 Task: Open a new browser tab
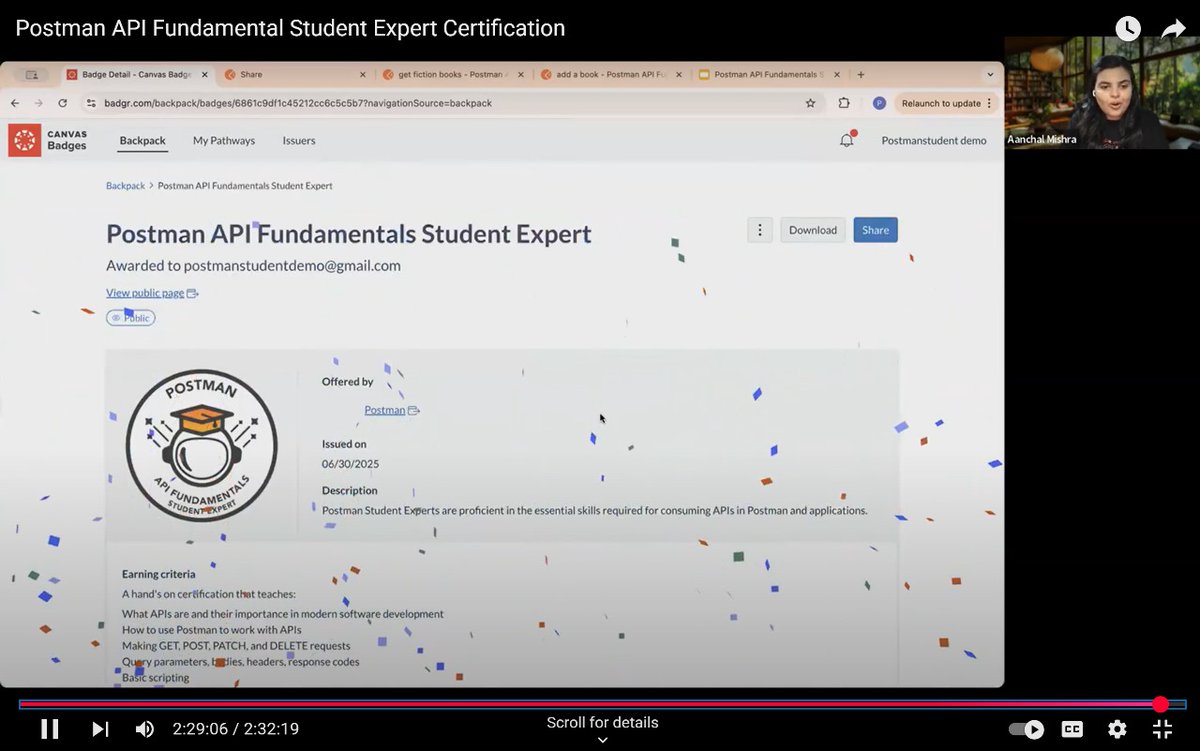point(861,74)
